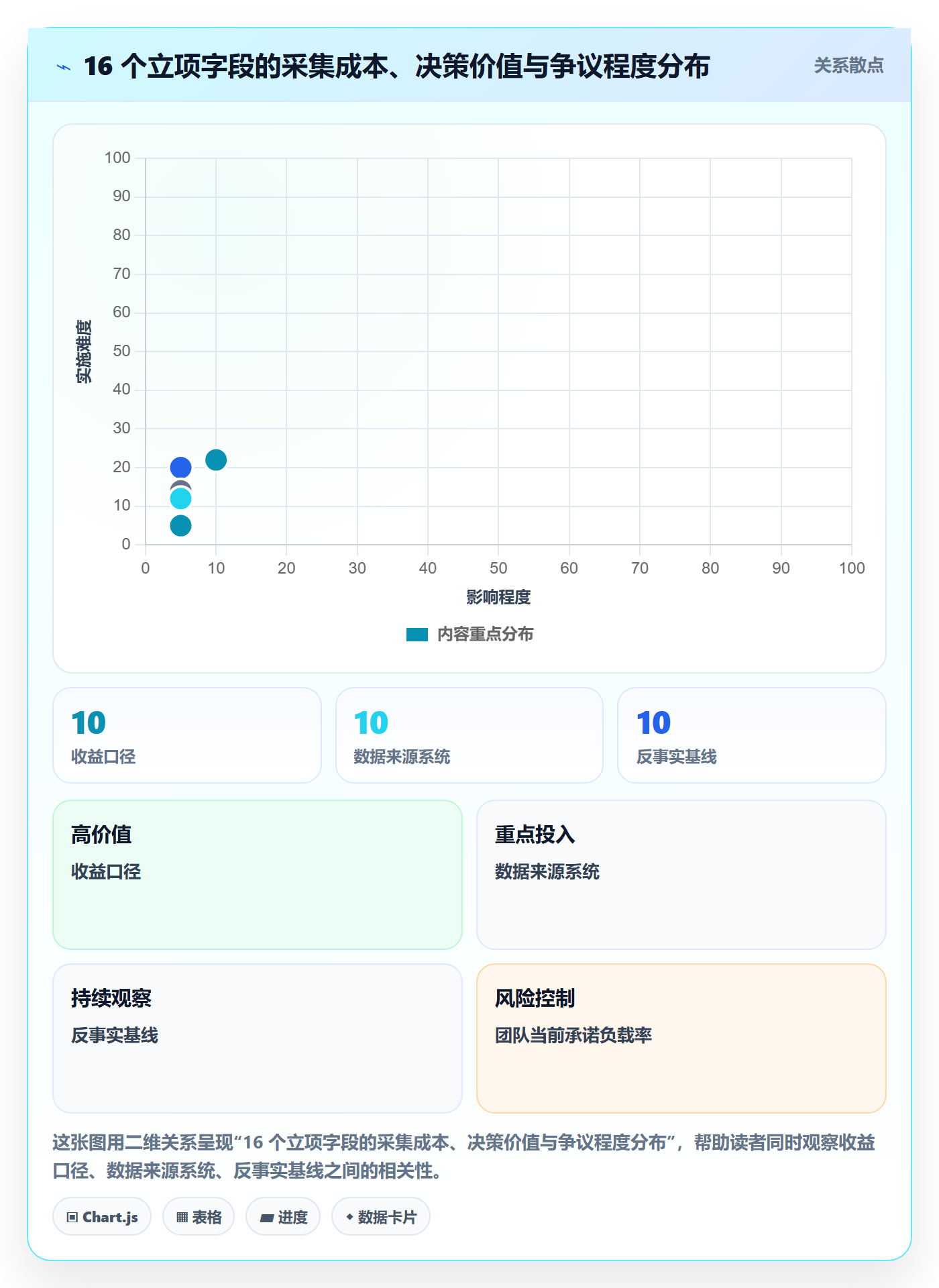Open the 收益口径 stat card showing 10
This screenshot has height=1288, width=939.
pyautogui.click(x=187, y=735)
